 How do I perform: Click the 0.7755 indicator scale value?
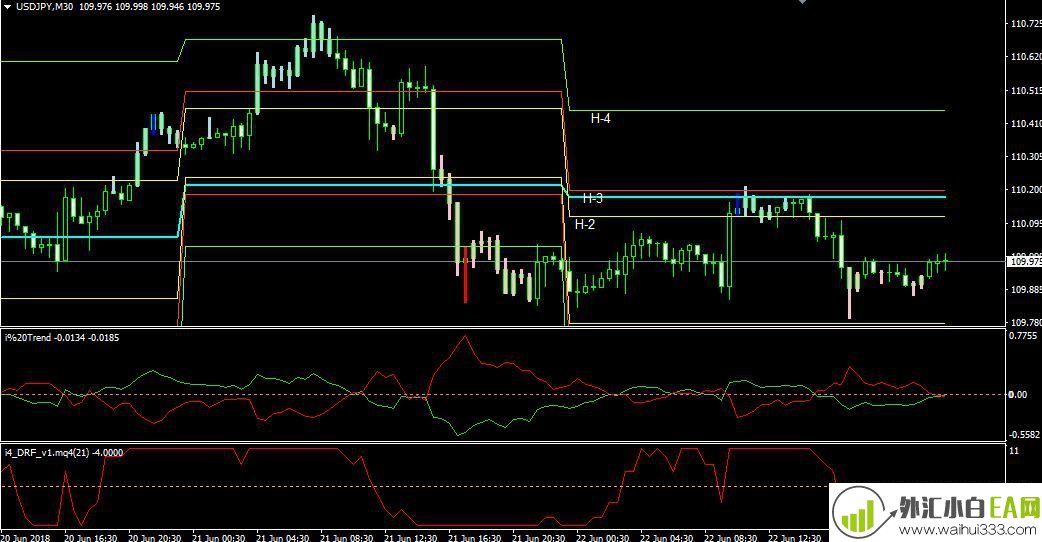pos(1023,336)
